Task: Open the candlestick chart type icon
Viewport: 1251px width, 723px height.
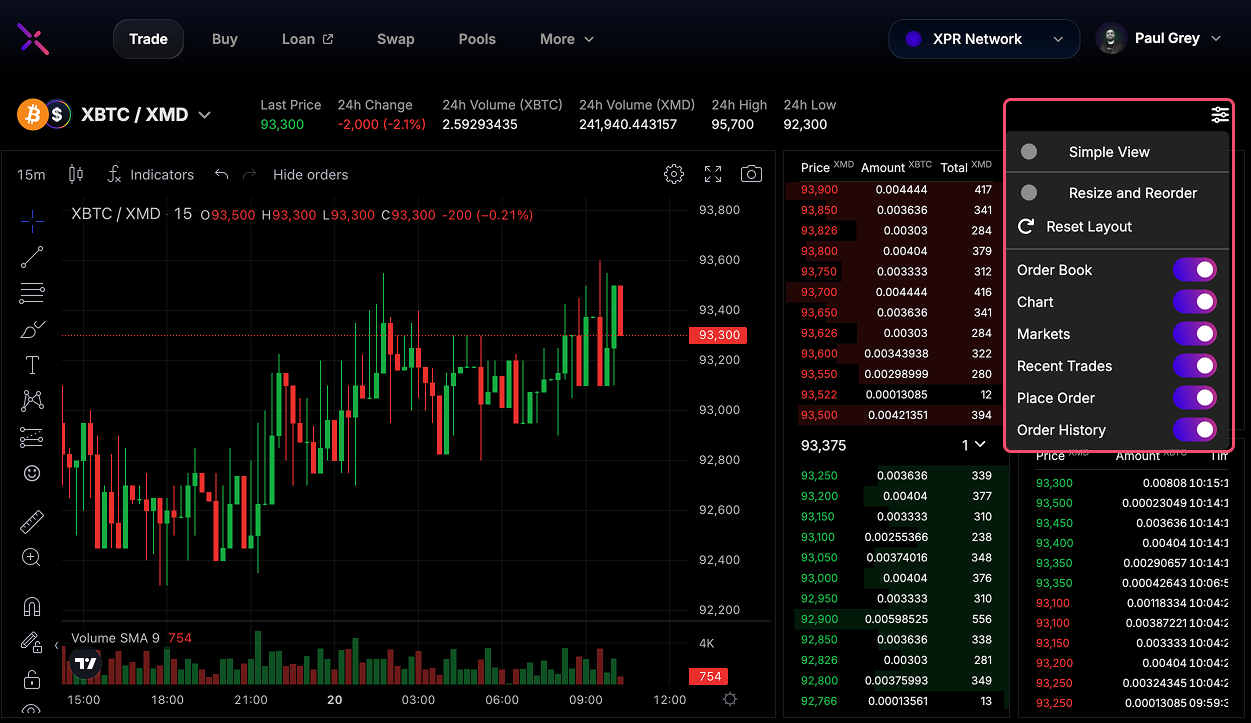Action: (x=76, y=174)
